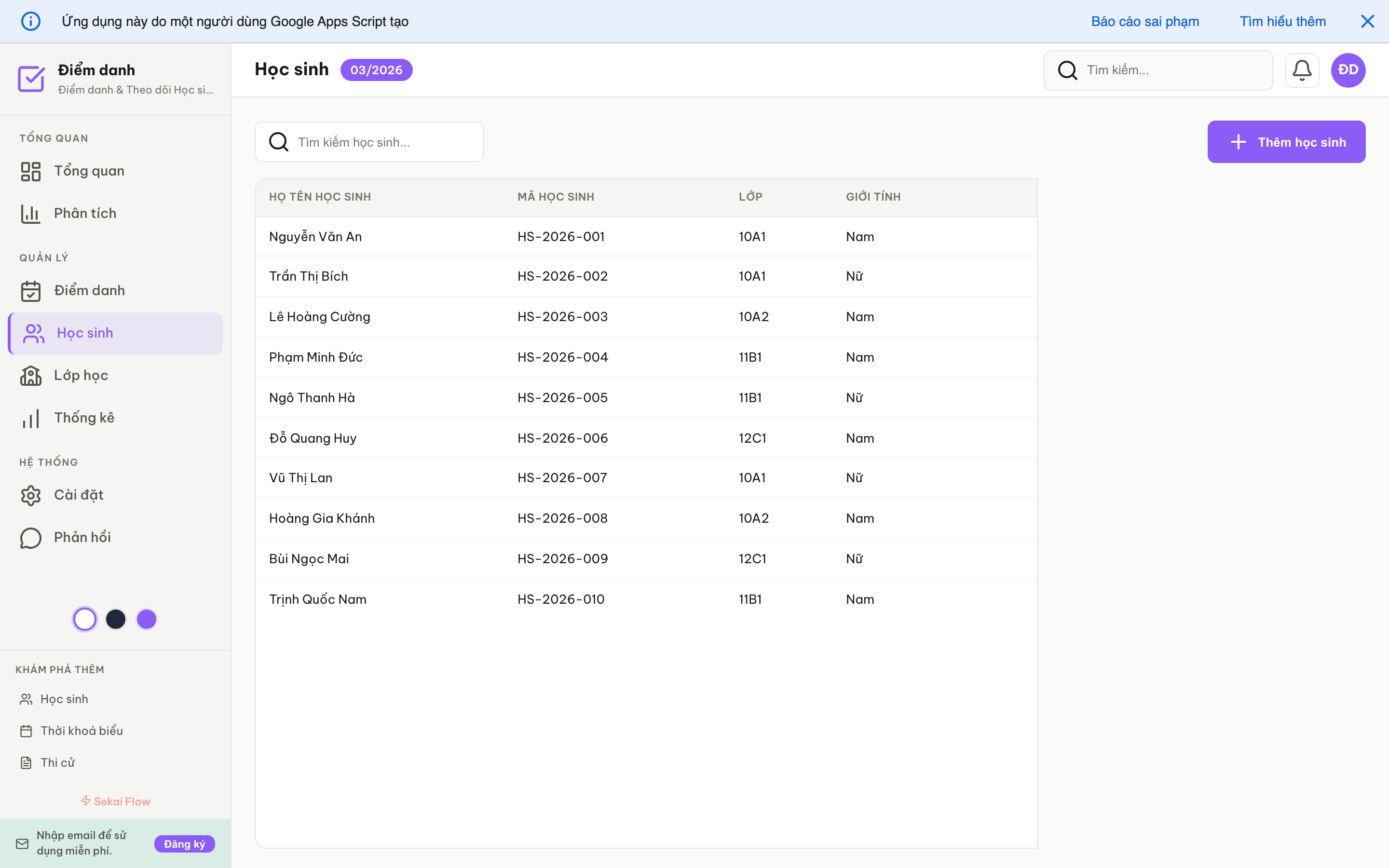Click the Phân tích analytics chart icon
Screen dimensions: 1389x868
click(31, 213)
